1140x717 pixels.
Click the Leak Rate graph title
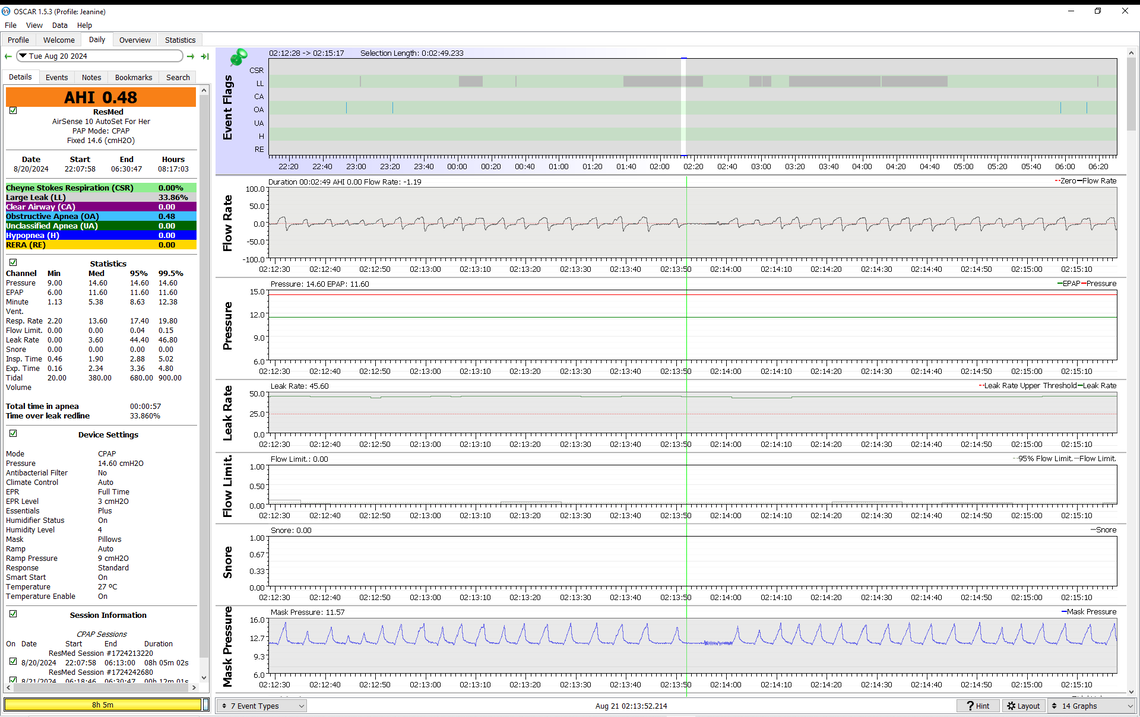(x=228, y=412)
